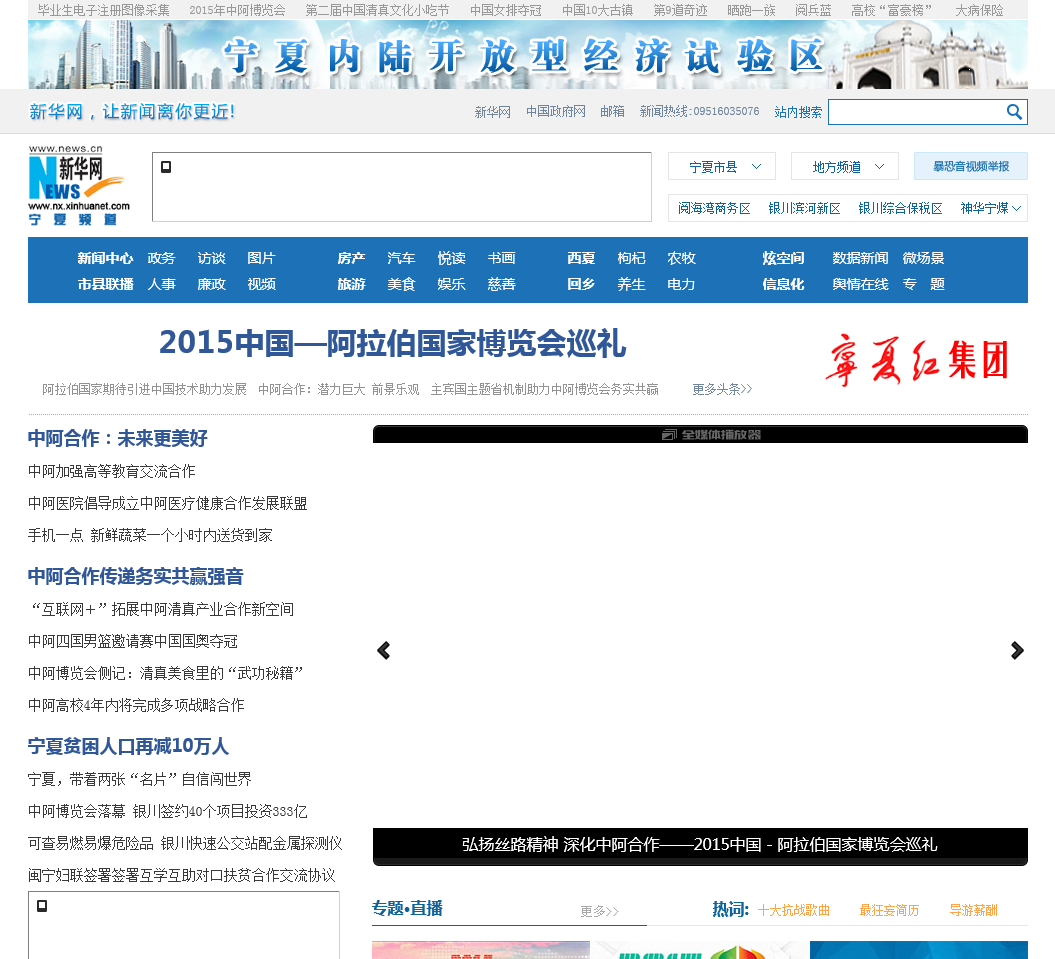This screenshot has height=959, width=1055.
Task: Open 中阿加强高等教育交流合作 article
Action: 112,471
